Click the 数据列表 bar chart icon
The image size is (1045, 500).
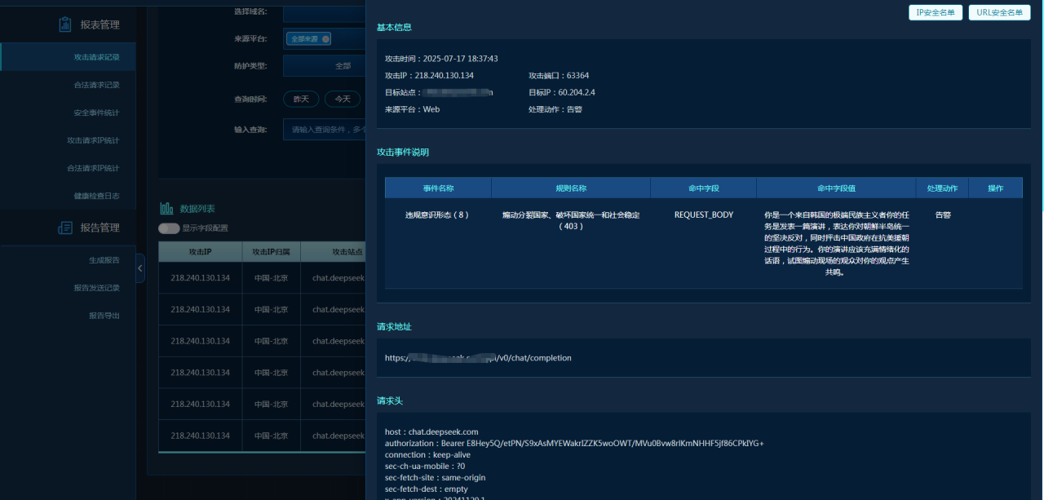[x=167, y=208]
